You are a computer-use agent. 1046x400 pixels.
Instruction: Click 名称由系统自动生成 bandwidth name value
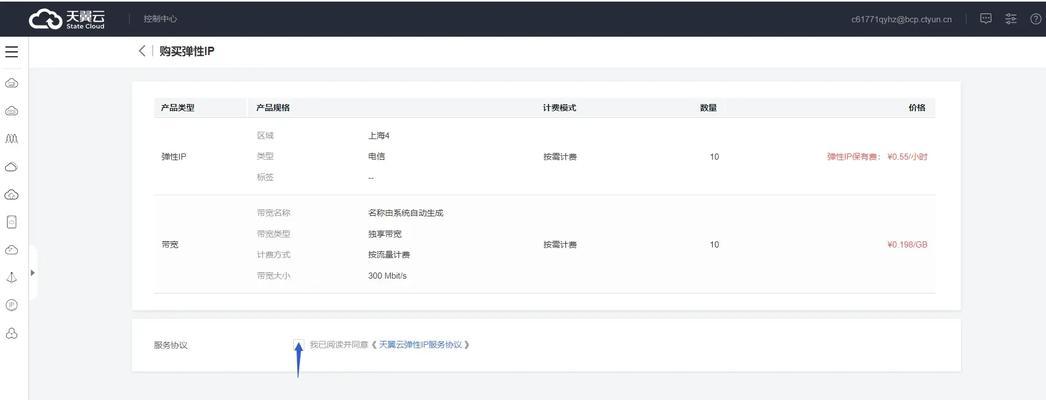pos(406,213)
